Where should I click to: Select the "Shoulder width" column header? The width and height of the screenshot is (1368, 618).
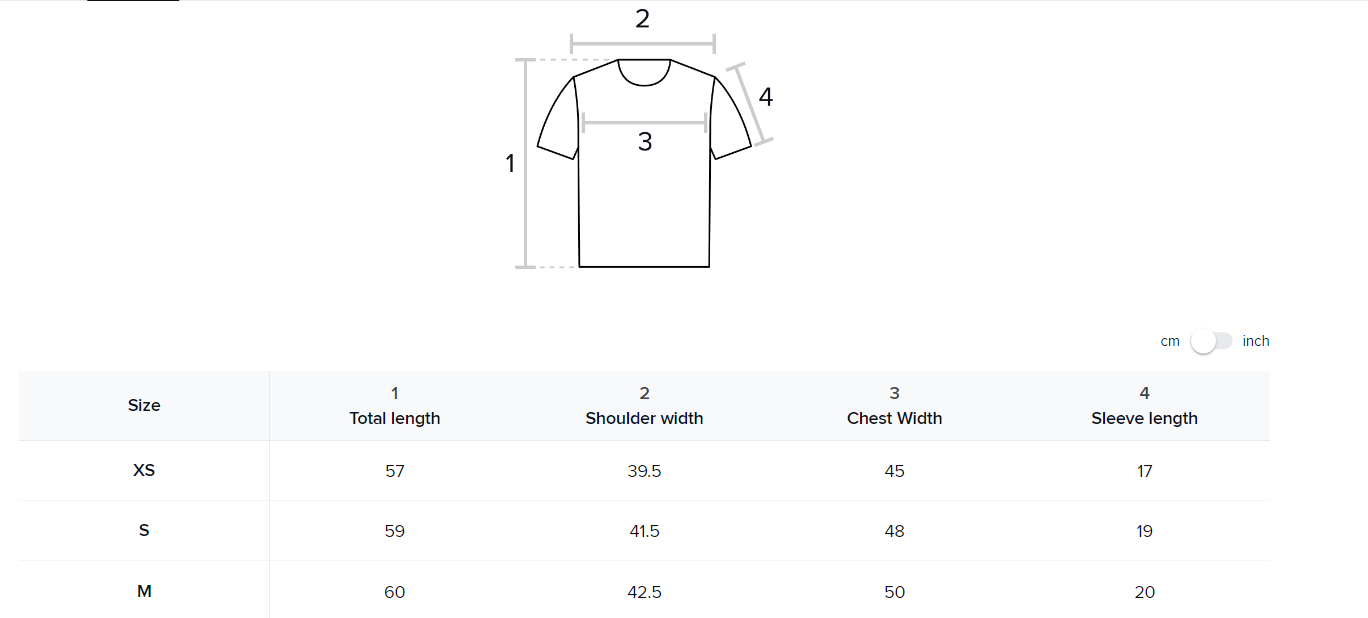point(644,418)
